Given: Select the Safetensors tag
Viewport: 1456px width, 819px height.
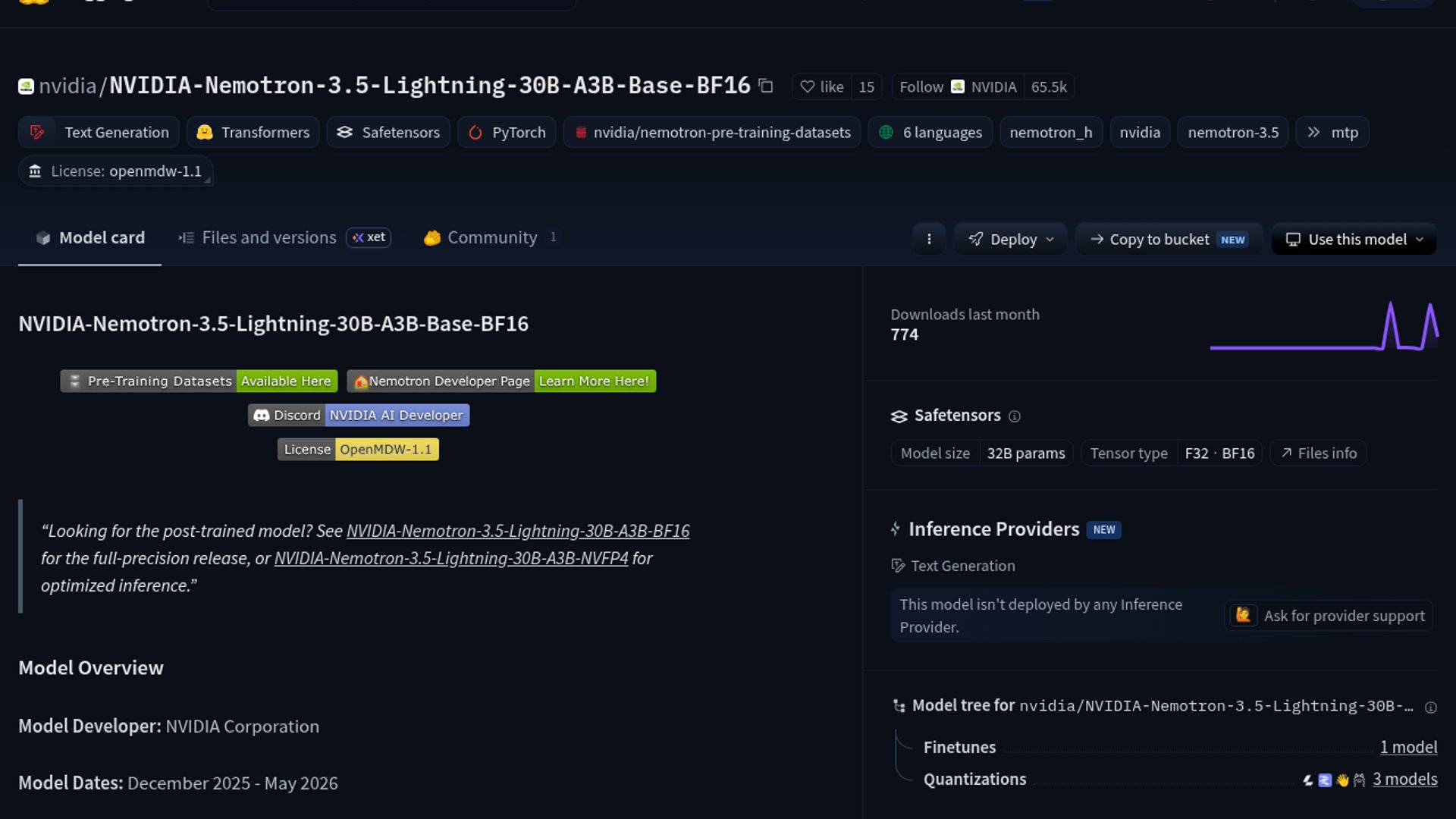Looking at the screenshot, I should tap(388, 132).
